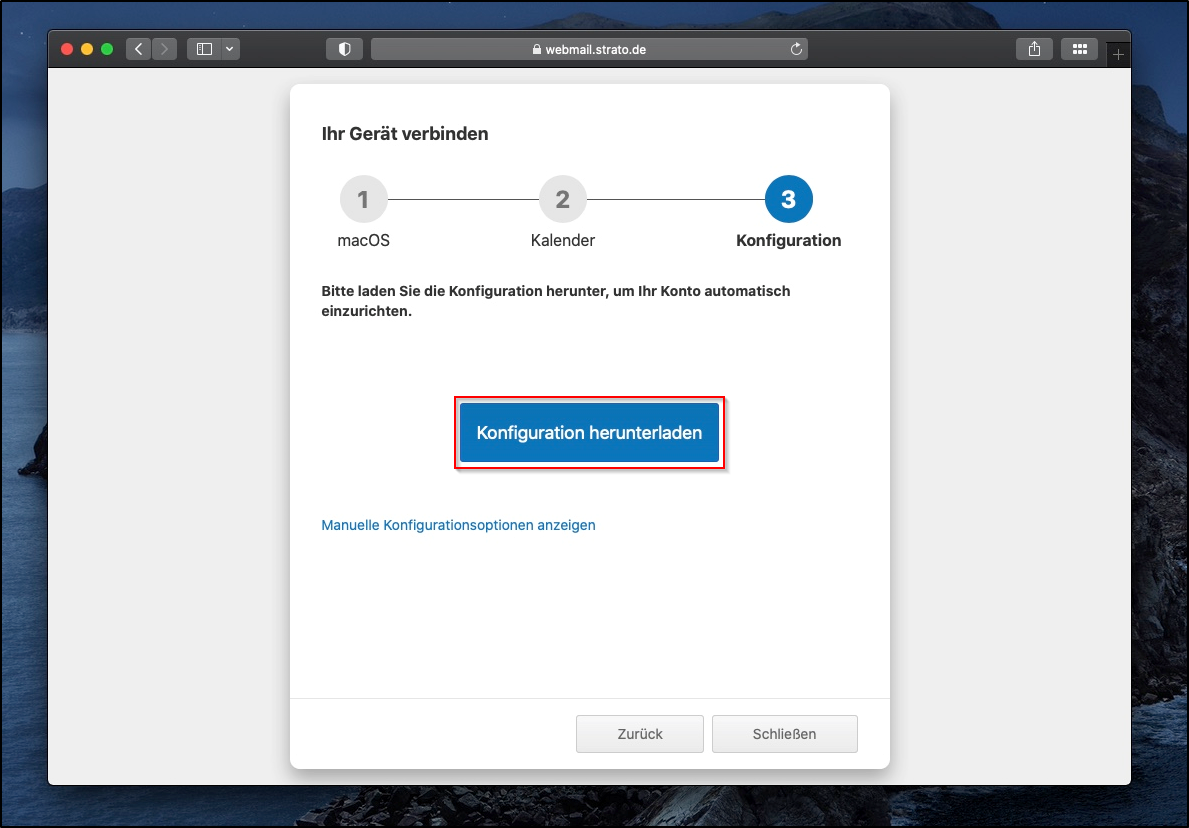Open Manuelle Konfigurationsoptionen anzeigen link
This screenshot has height=828, width=1189.
458,525
